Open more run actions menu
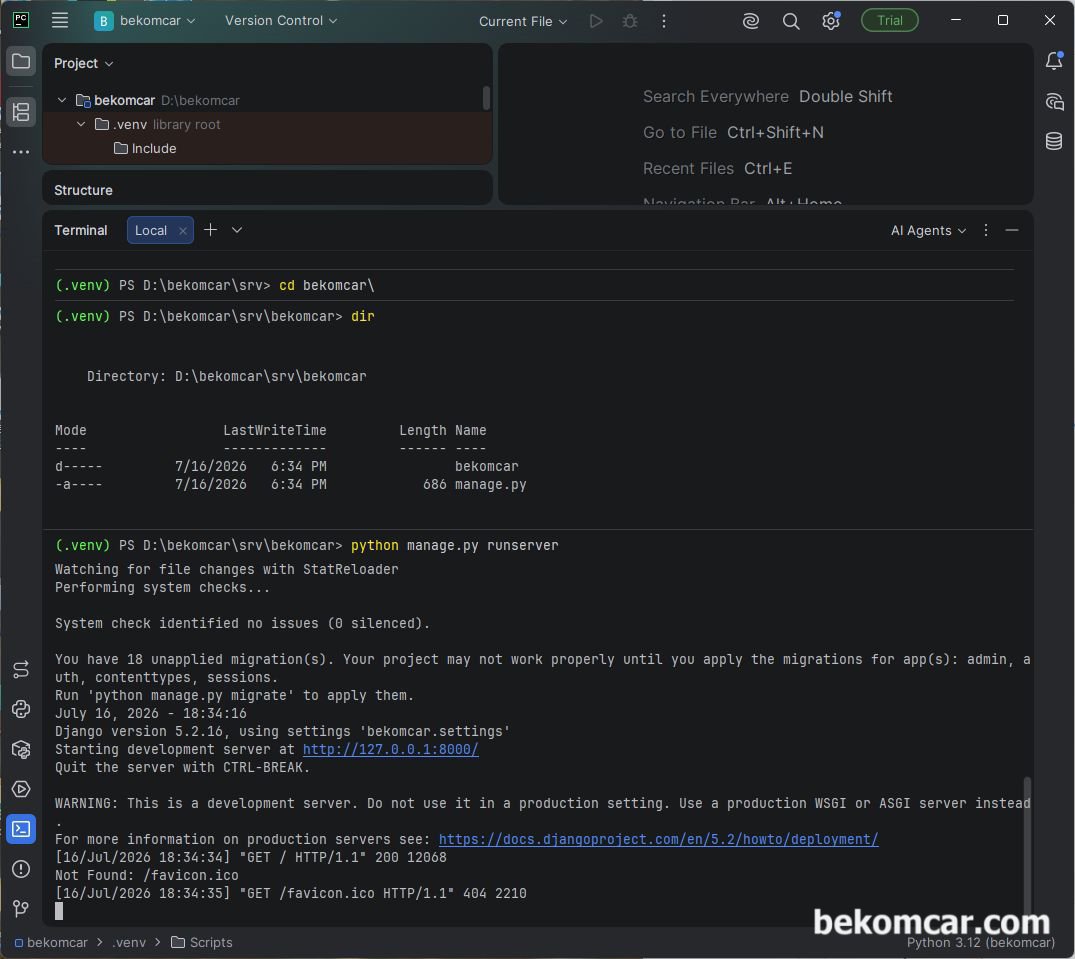 [x=664, y=21]
